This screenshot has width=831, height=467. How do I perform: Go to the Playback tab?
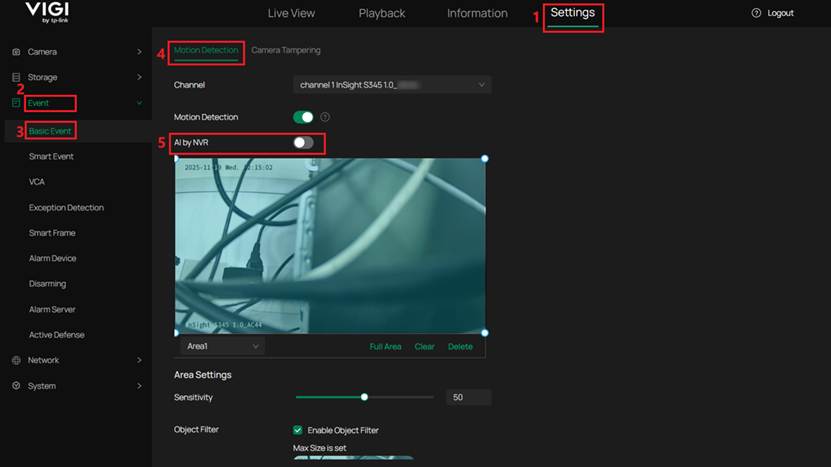382,13
